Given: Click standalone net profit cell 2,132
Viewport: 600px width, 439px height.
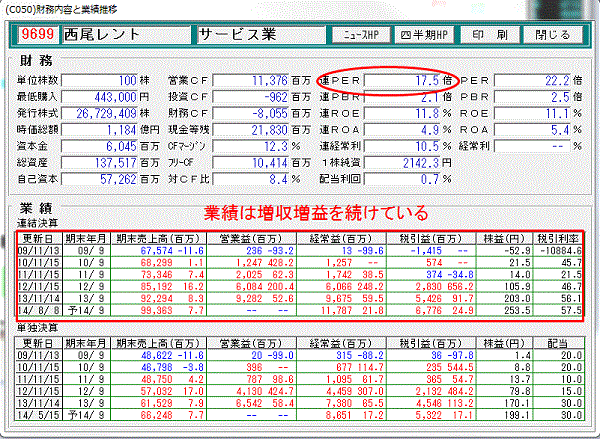Looking at the screenshot, I should point(429,391).
